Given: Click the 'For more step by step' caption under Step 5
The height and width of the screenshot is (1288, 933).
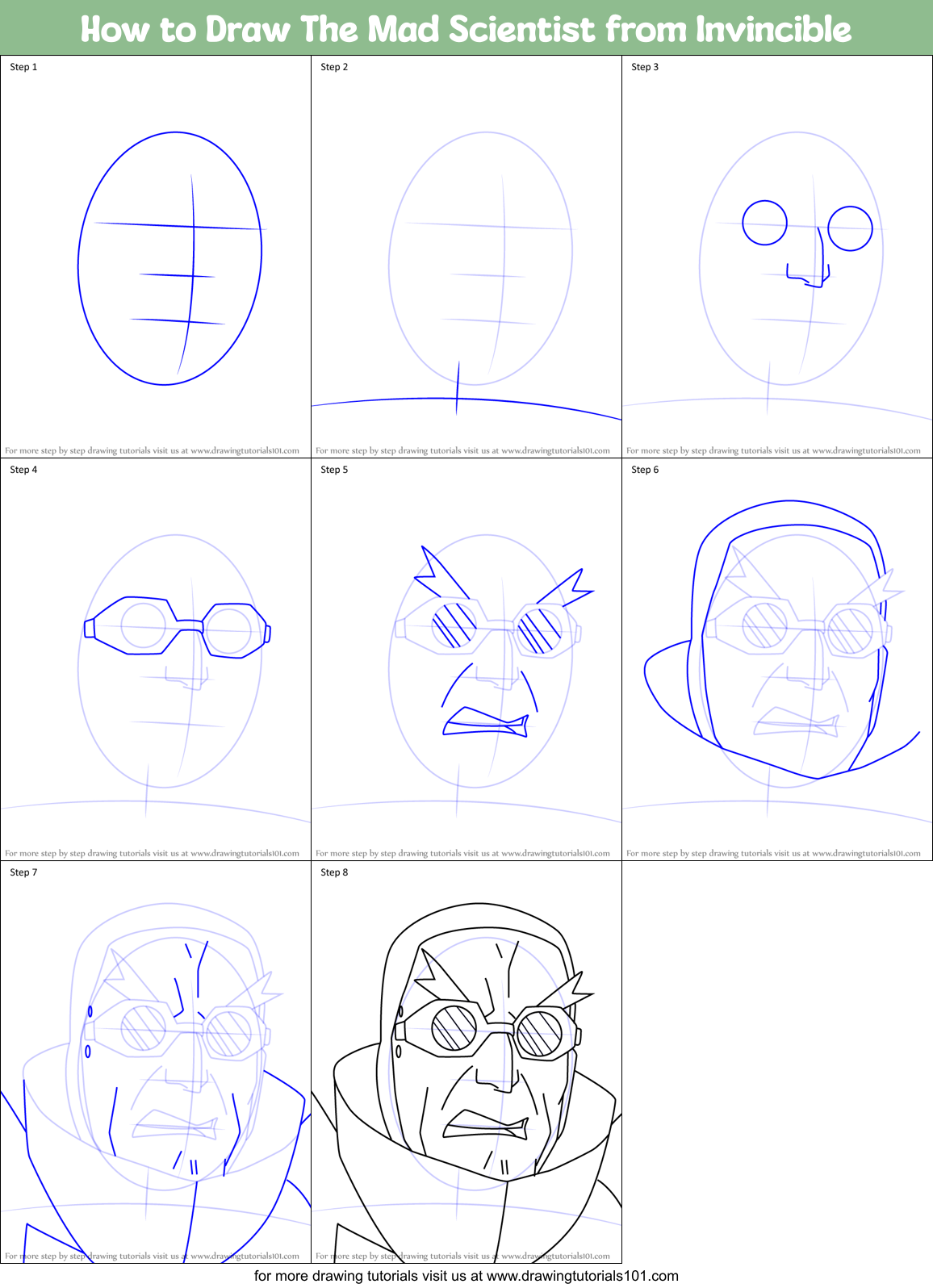Looking at the screenshot, I should tap(462, 854).
